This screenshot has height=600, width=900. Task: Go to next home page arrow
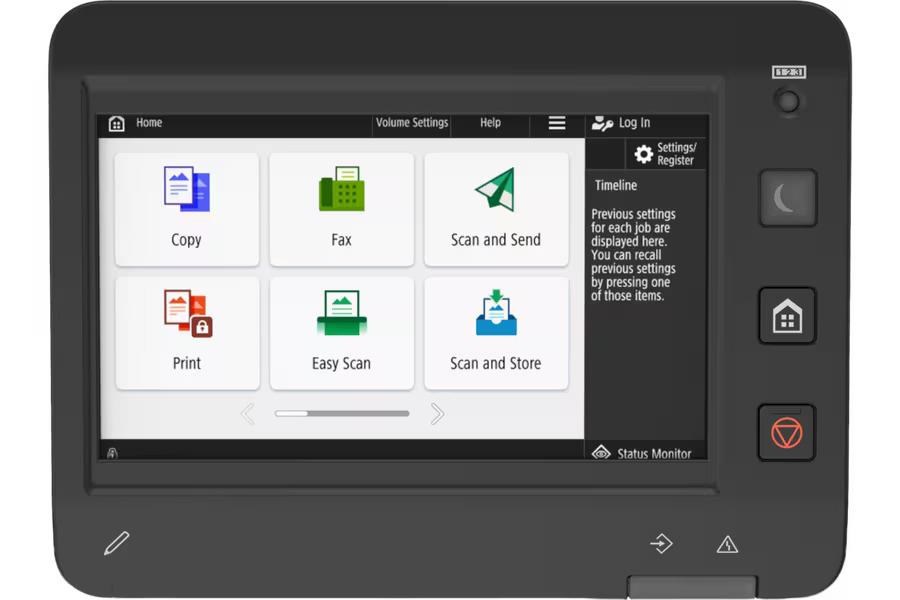[x=437, y=413]
